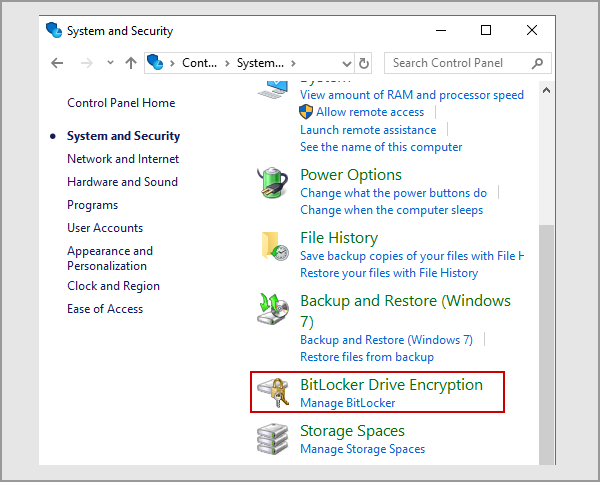Viewport: 600px width, 482px height.
Task: Open BitLocker Drive Encryption
Action: point(391,385)
